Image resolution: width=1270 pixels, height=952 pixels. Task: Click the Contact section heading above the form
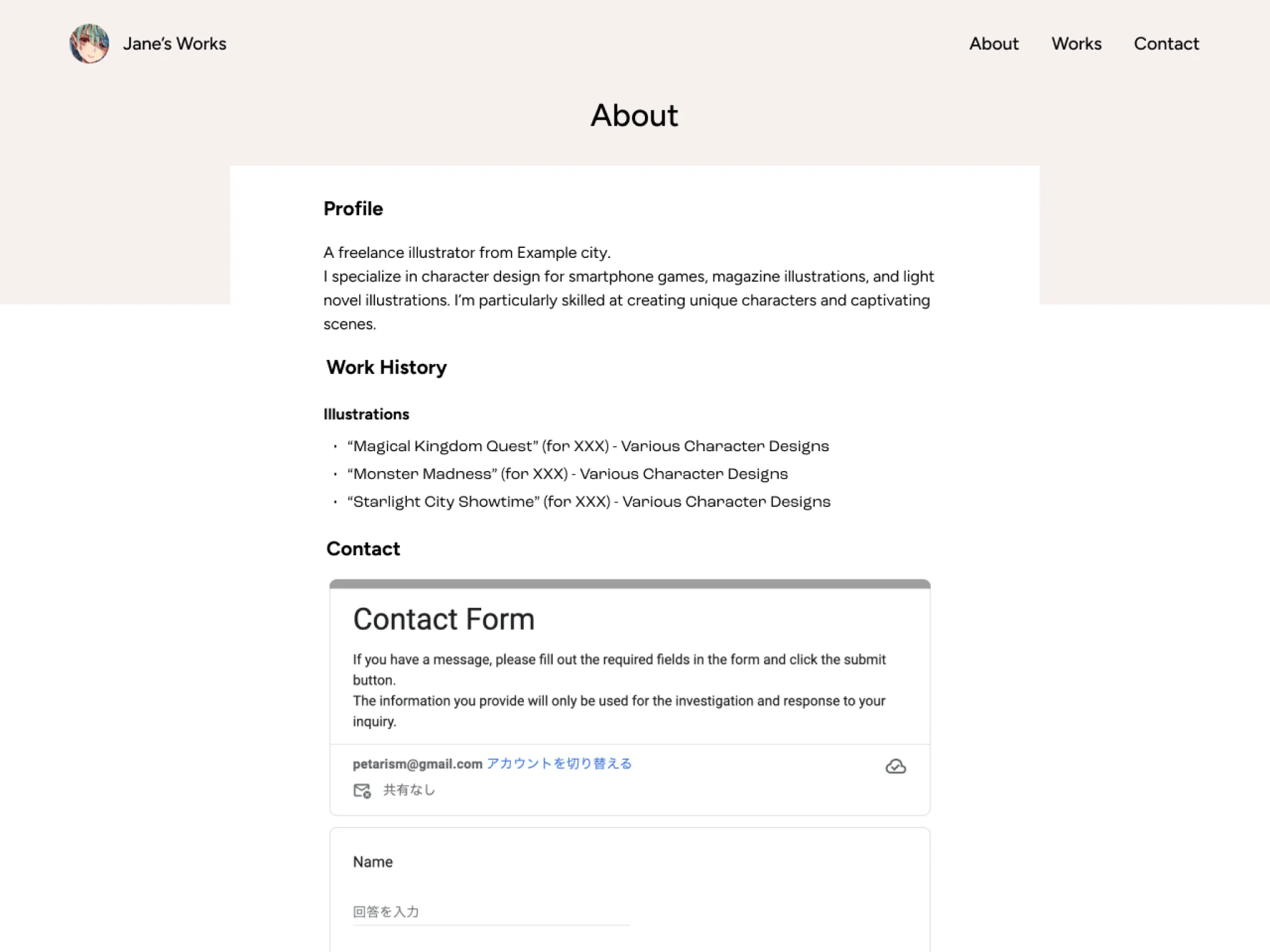(363, 549)
